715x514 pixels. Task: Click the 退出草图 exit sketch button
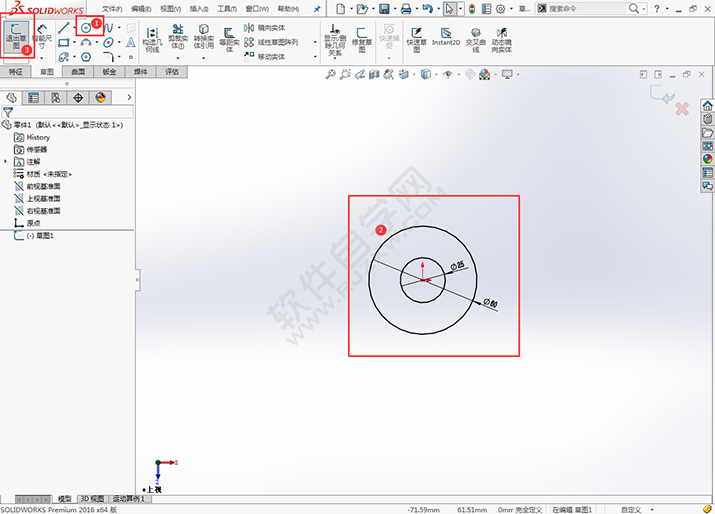pos(16,36)
